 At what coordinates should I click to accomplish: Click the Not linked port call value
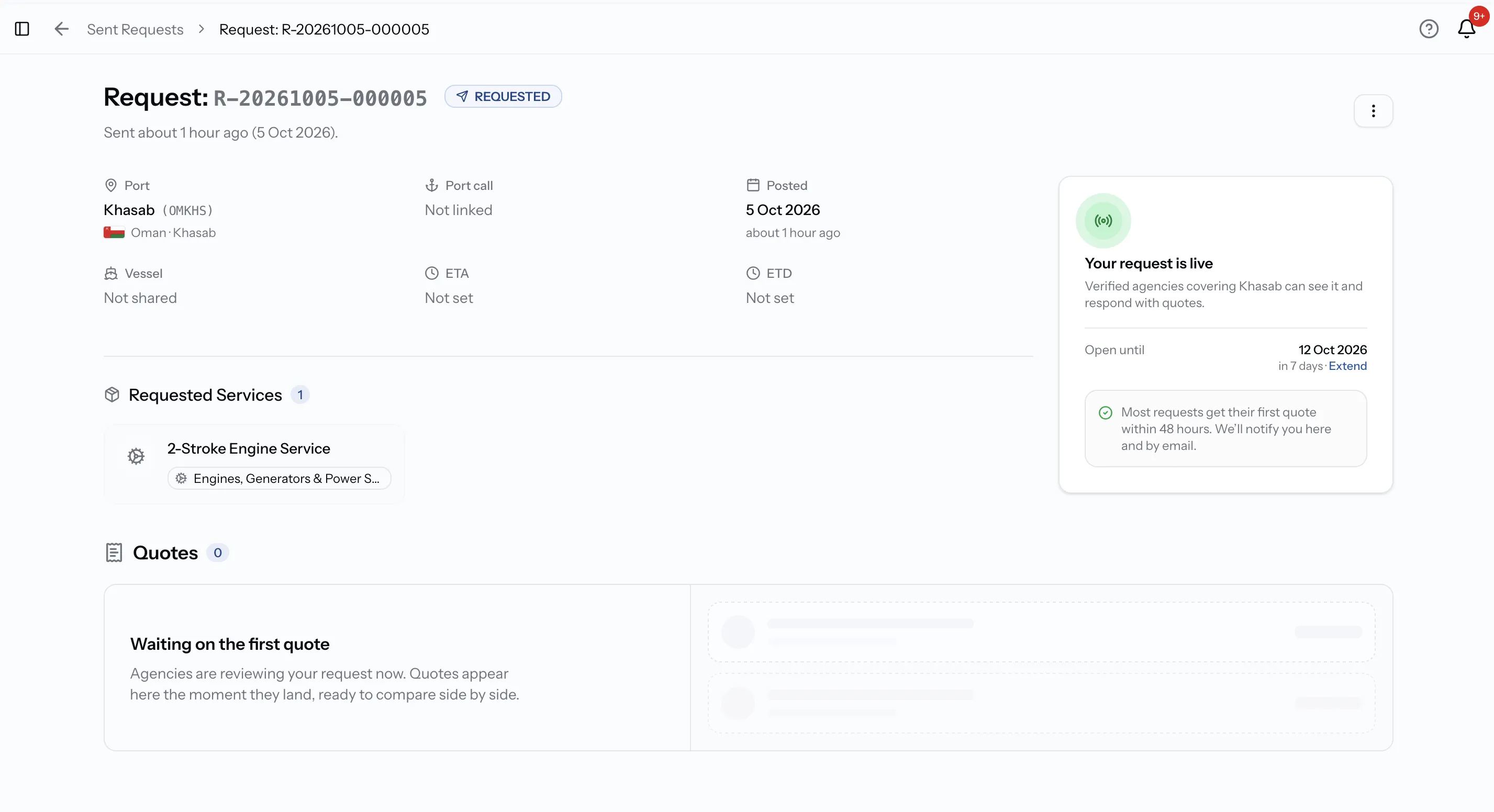point(458,210)
